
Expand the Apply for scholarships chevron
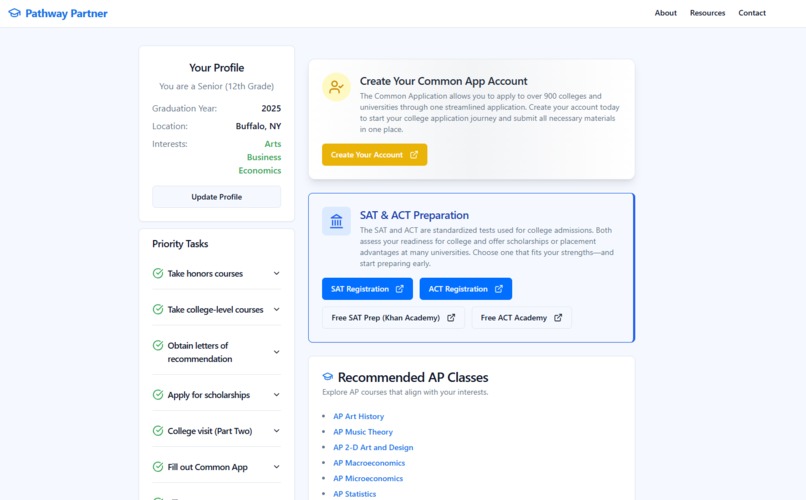coord(277,395)
